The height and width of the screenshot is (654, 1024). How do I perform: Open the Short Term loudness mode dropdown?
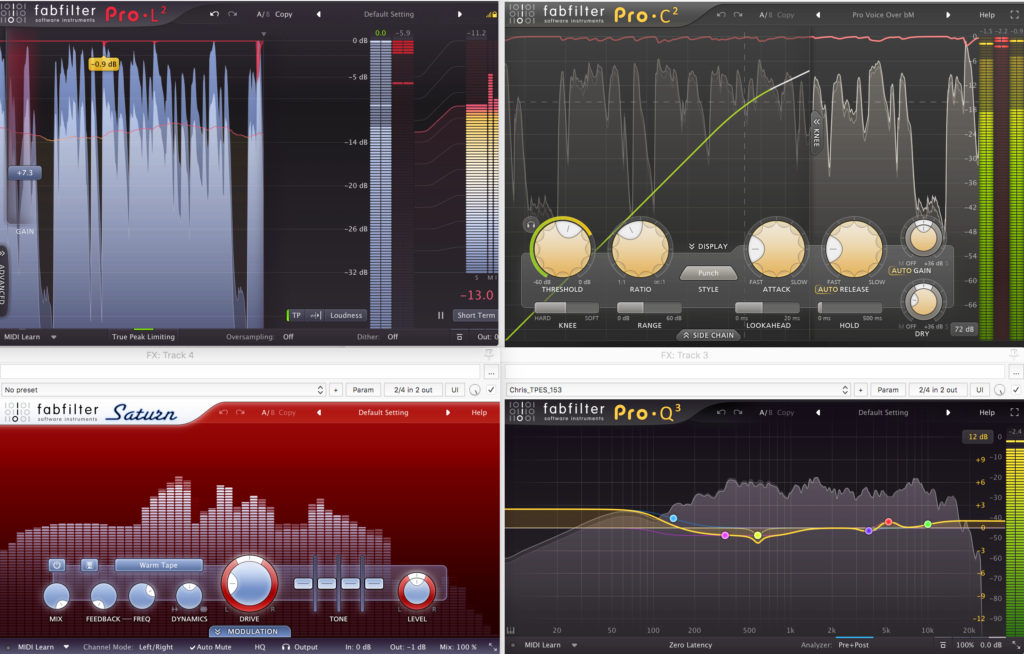click(x=475, y=316)
